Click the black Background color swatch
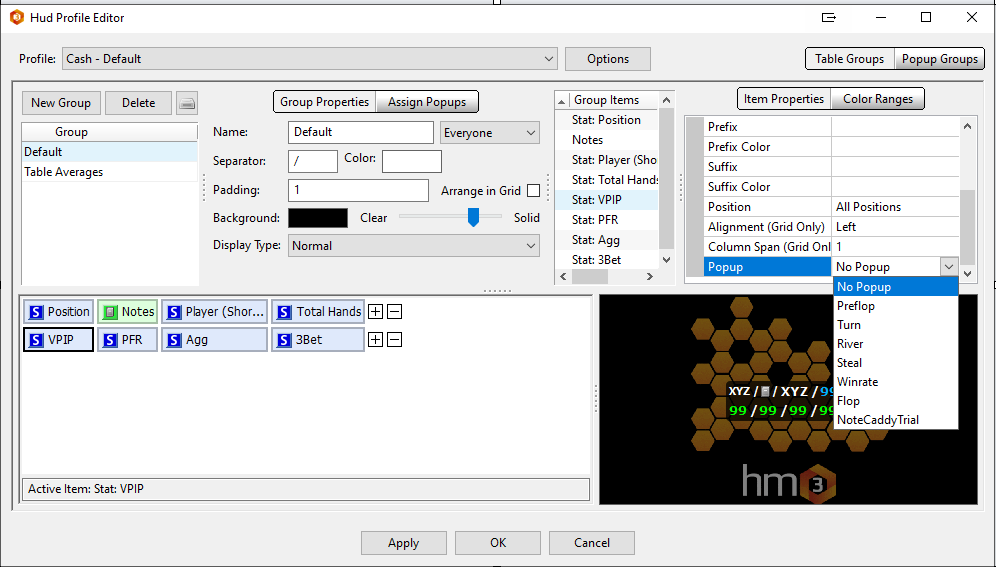 (x=318, y=218)
